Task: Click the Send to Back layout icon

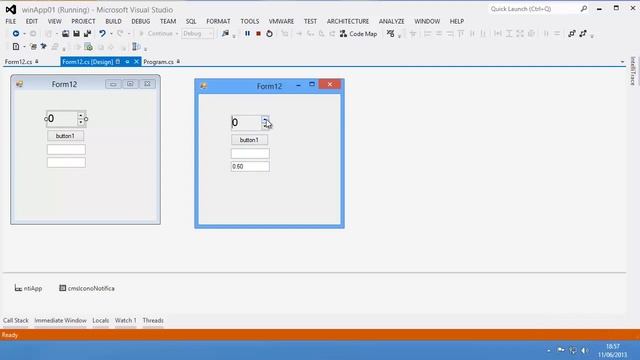Action: pos(583,34)
